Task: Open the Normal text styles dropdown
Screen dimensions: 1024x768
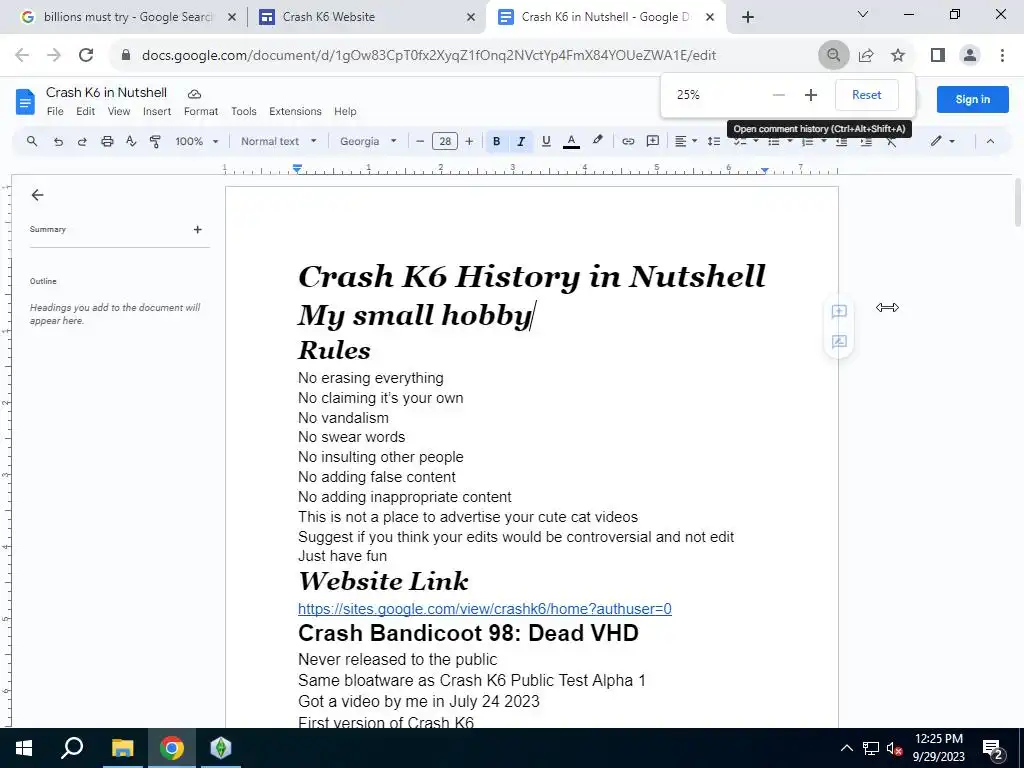Action: (278, 141)
